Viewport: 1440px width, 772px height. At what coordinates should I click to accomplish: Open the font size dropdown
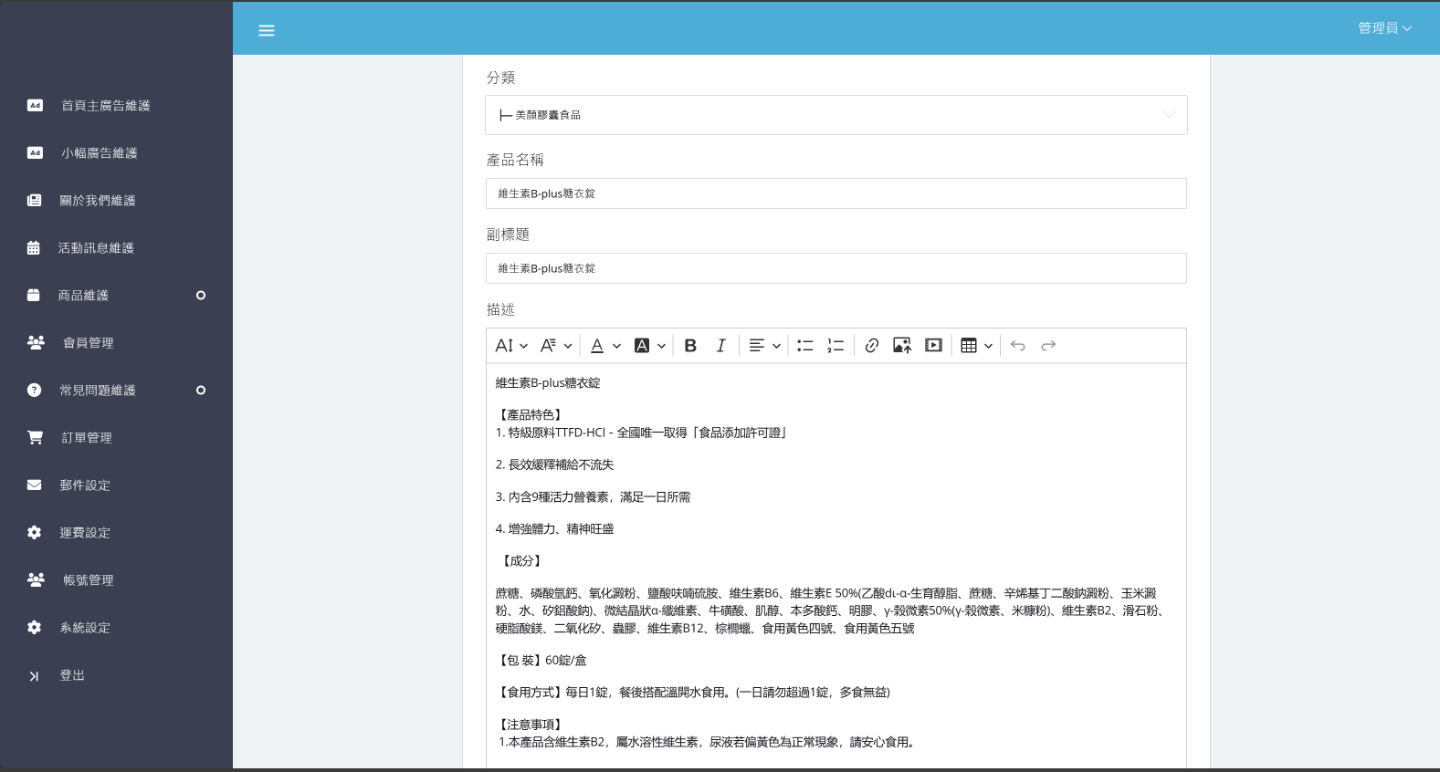pos(512,346)
